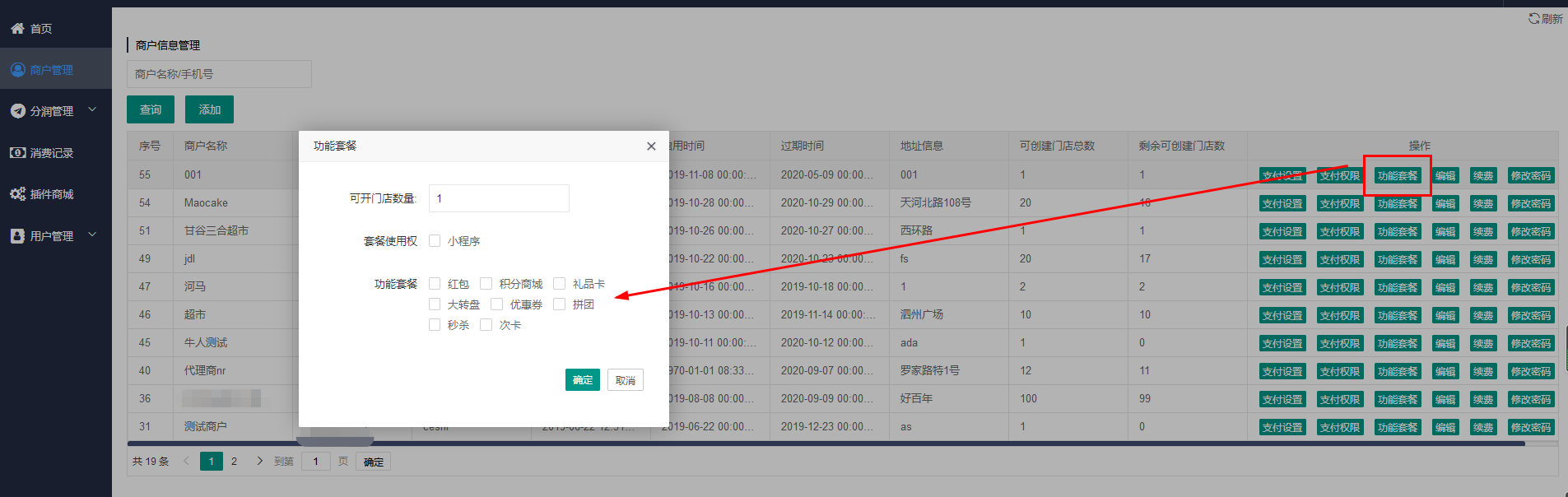Viewport: 1568px width, 497px height.
Task: Click 编辑 in the 代理商nr row
Action: [x=1445, y=371]
